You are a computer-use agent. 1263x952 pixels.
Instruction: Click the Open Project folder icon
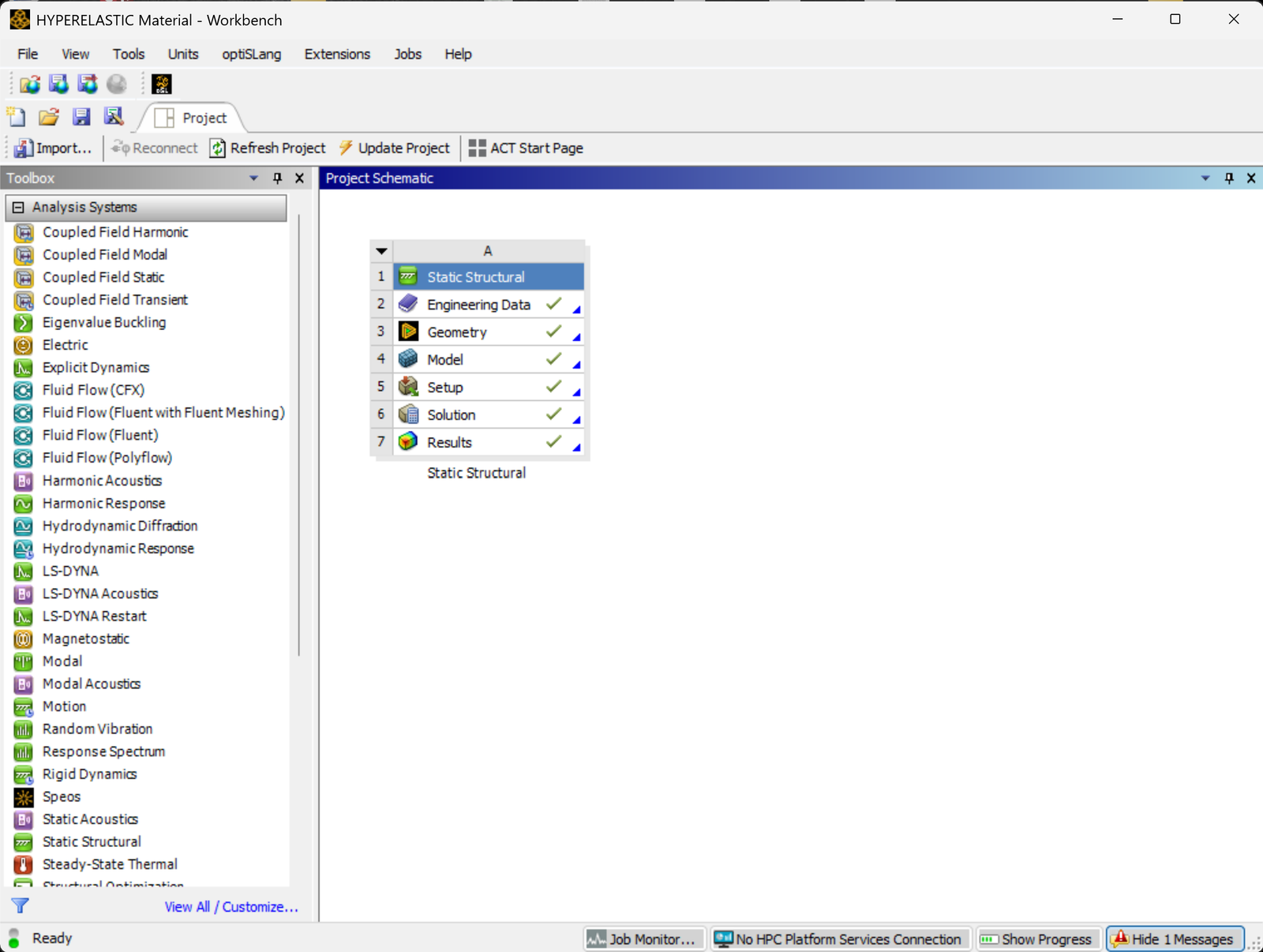click(49, 118)
